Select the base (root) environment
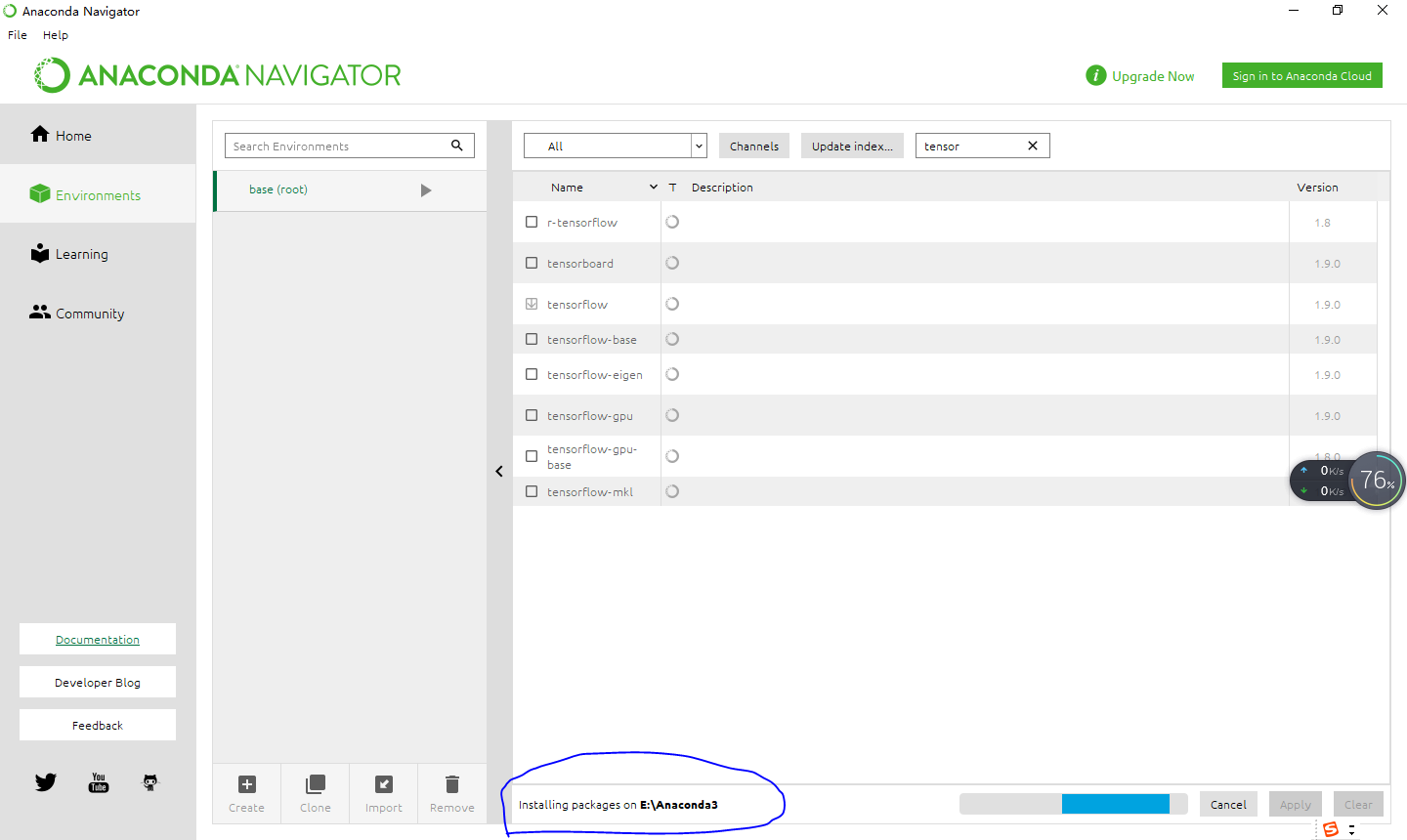The width and height of the screenshot is (1407, 840). (x=350, y=190)
